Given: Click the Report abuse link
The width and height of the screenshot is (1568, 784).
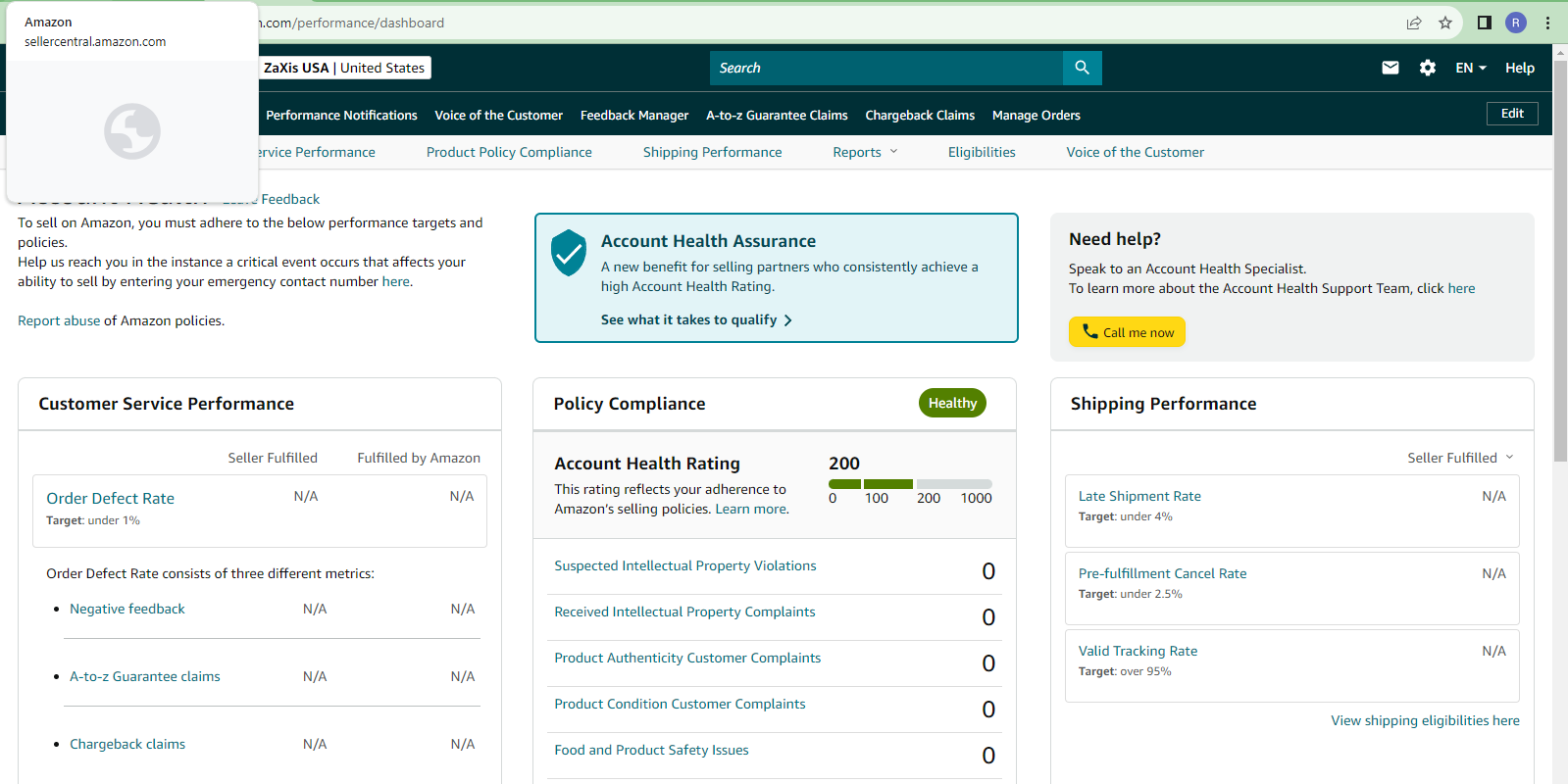Looking at the screenshot, I should coord(59,320).
